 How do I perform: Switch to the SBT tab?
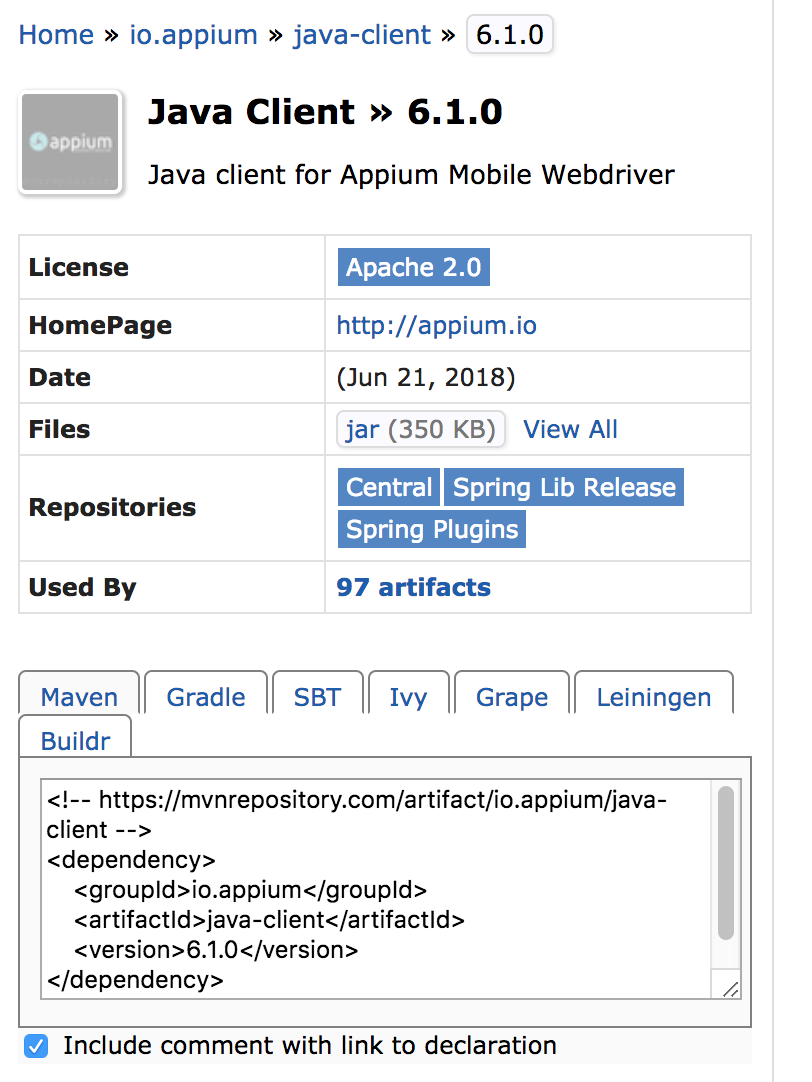click(x=317, y=694)
